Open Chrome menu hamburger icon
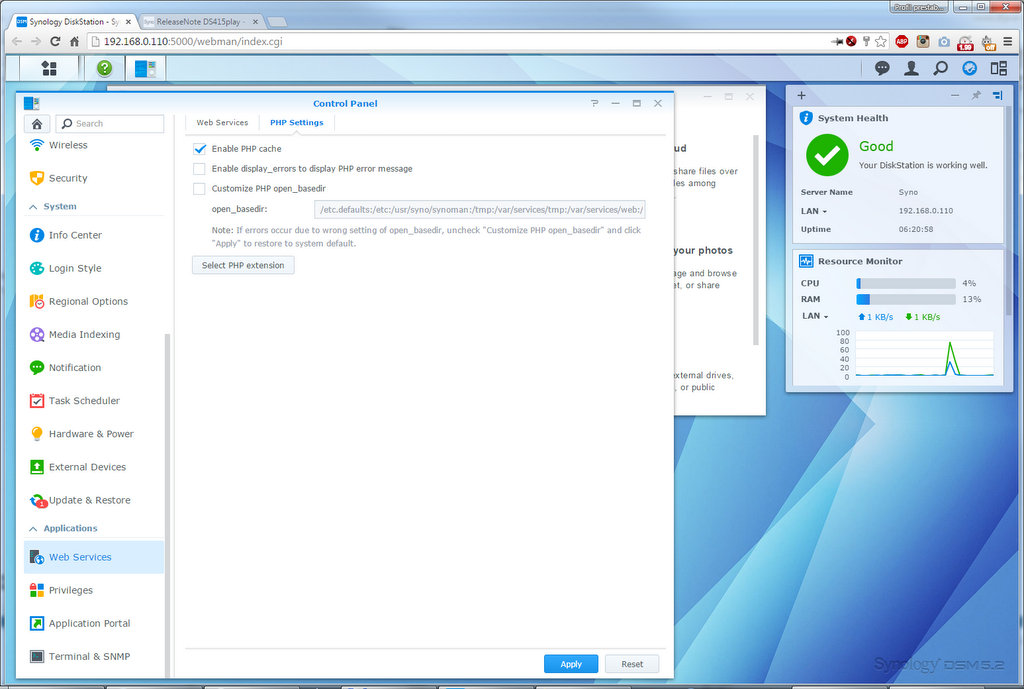Viewport: 1024px width, 689px height. pyautogui.click(x=1008, y=41)
